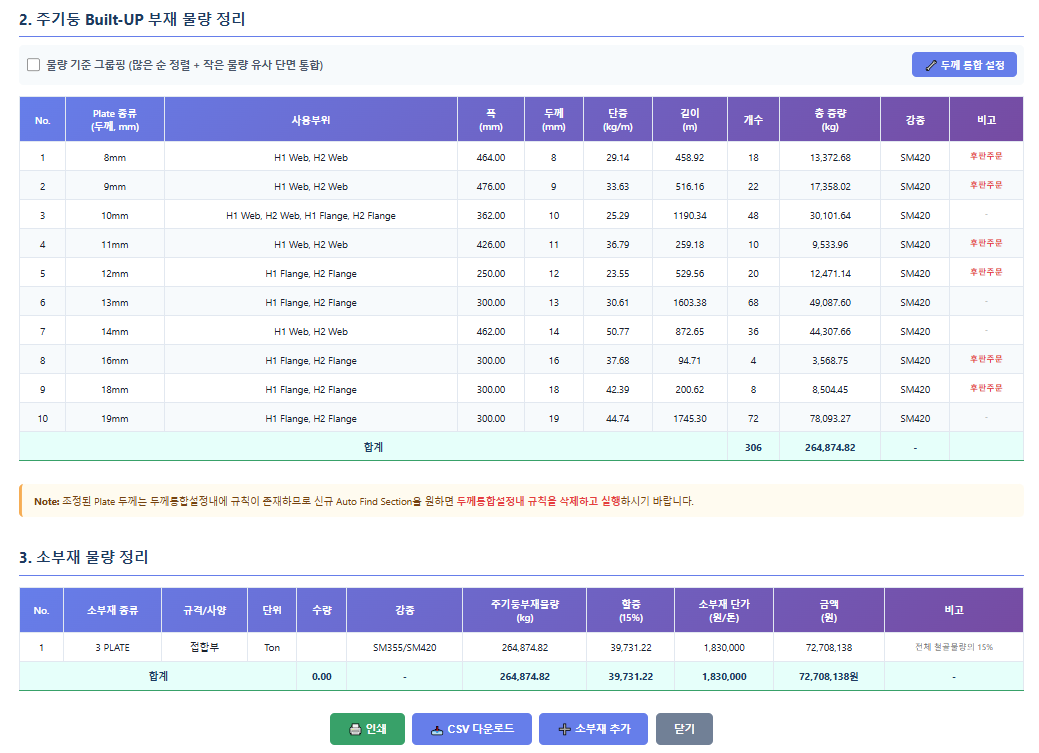Close the dialog with 닫기 button
This screenshot has width=1039, height=753.
coord(682,729)
